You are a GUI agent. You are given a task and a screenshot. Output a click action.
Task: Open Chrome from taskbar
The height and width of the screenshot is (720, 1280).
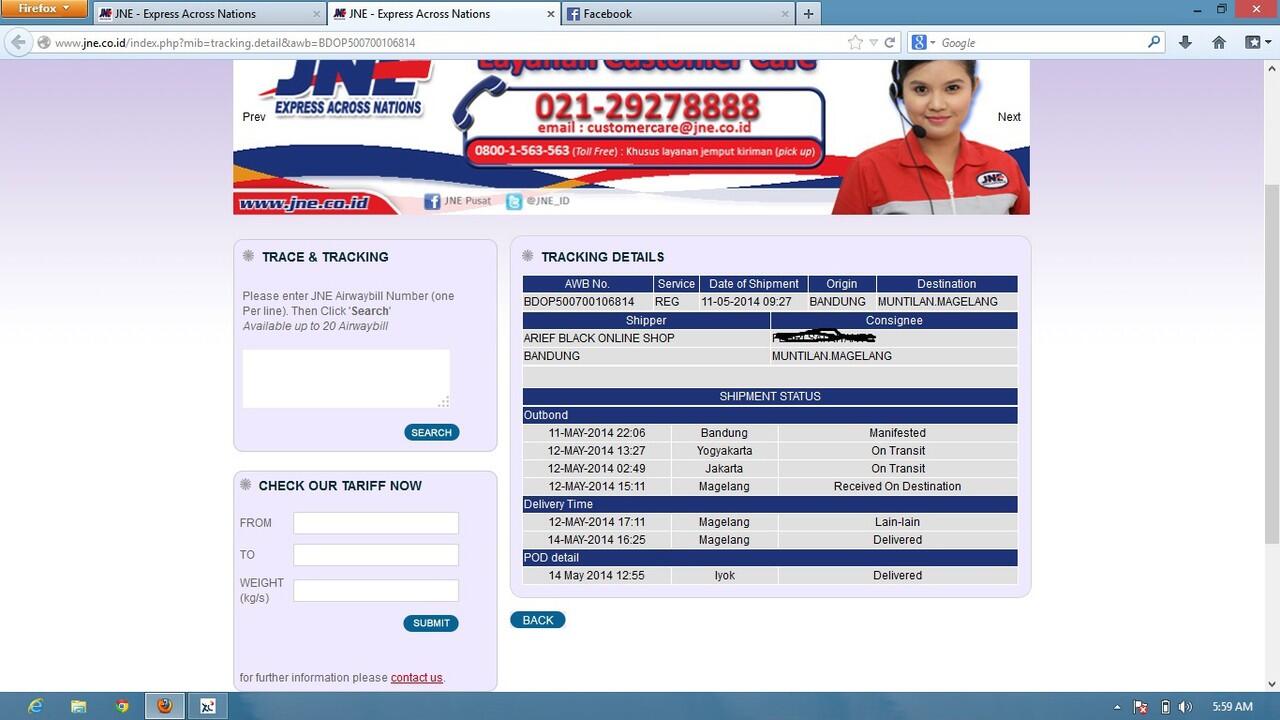coord(122,706)
